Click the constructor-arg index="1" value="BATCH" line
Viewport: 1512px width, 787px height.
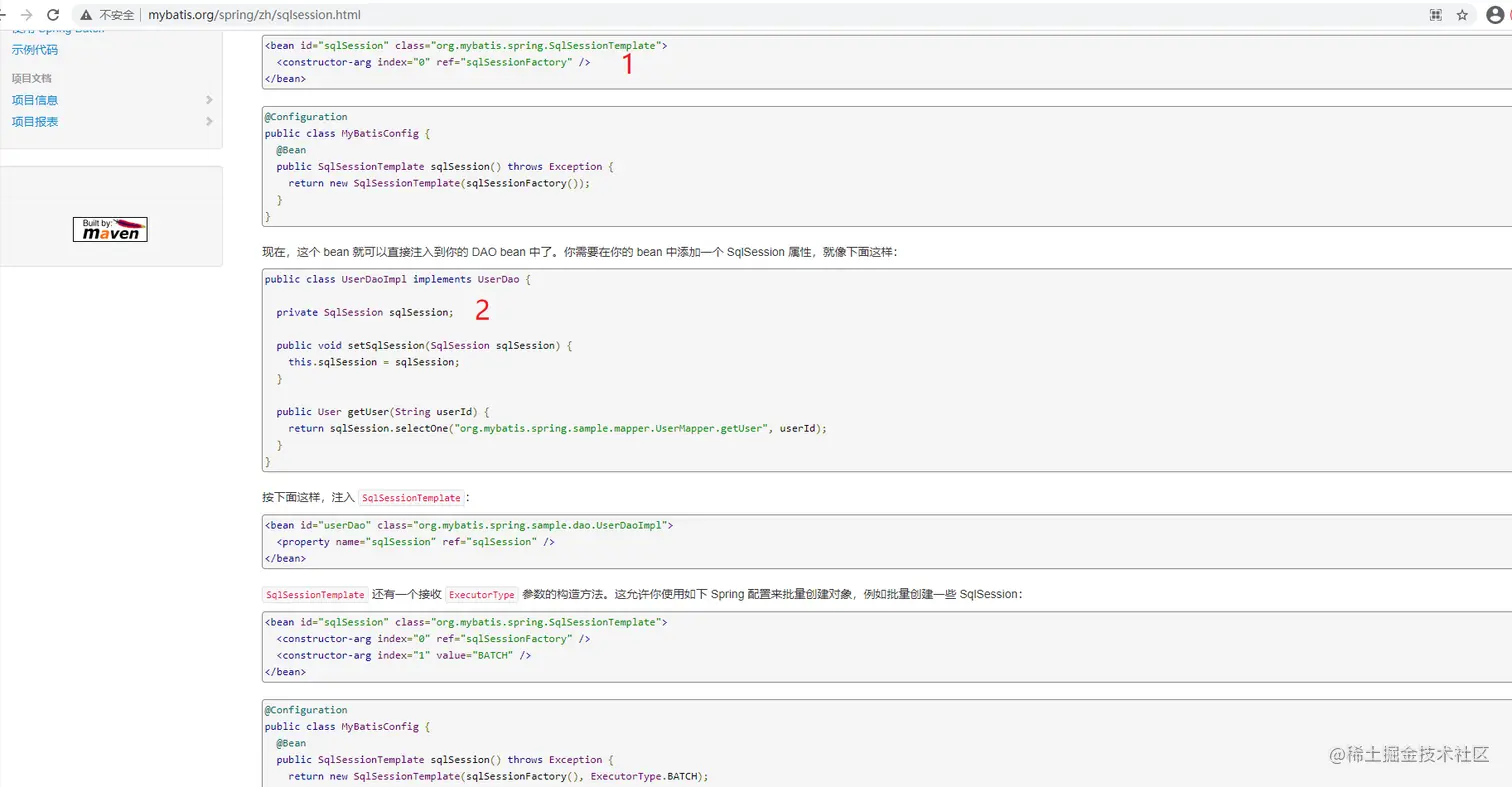[403, 655]
